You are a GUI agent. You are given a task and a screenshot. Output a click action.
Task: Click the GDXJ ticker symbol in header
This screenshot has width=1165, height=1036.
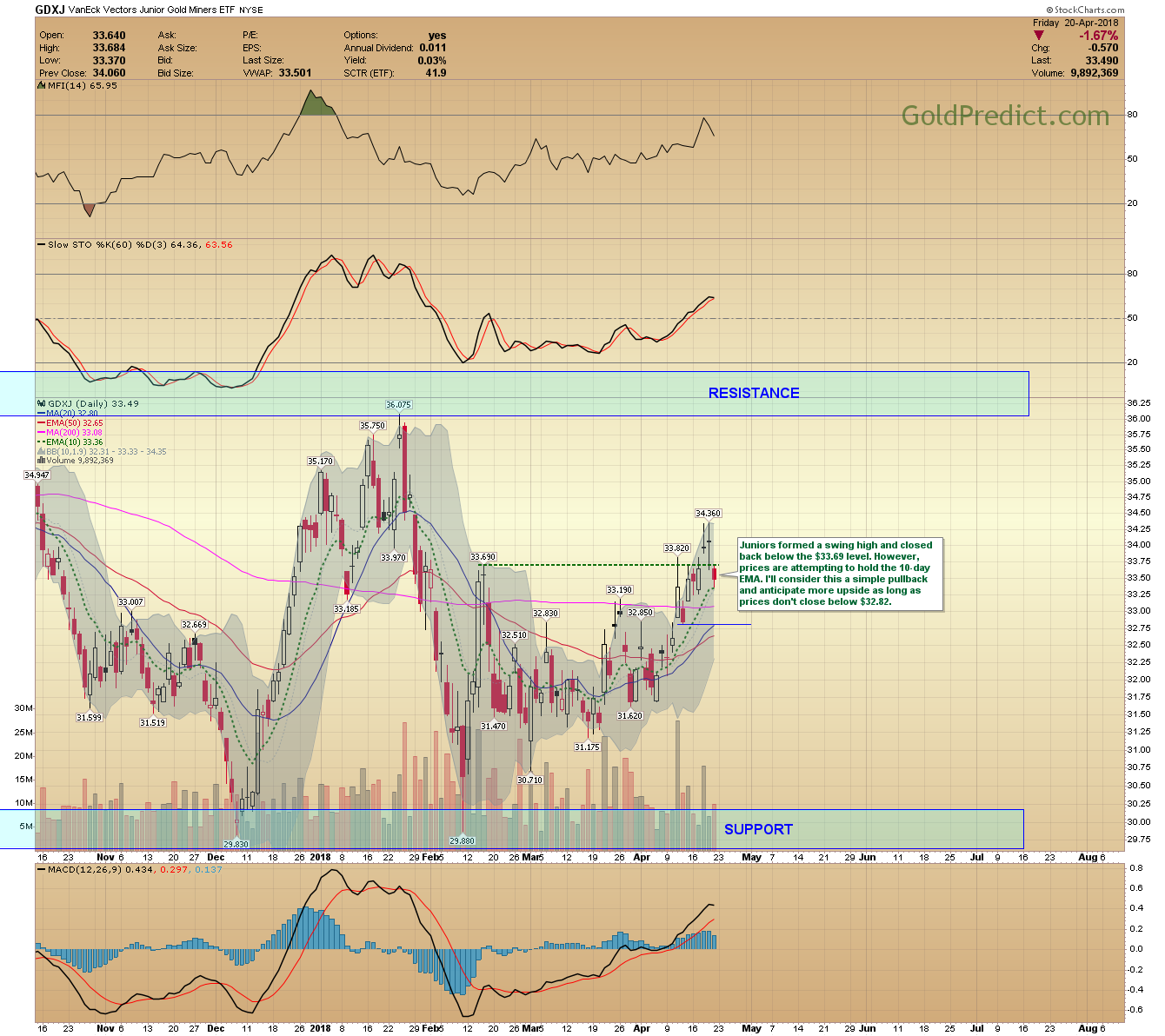point(50,10)
